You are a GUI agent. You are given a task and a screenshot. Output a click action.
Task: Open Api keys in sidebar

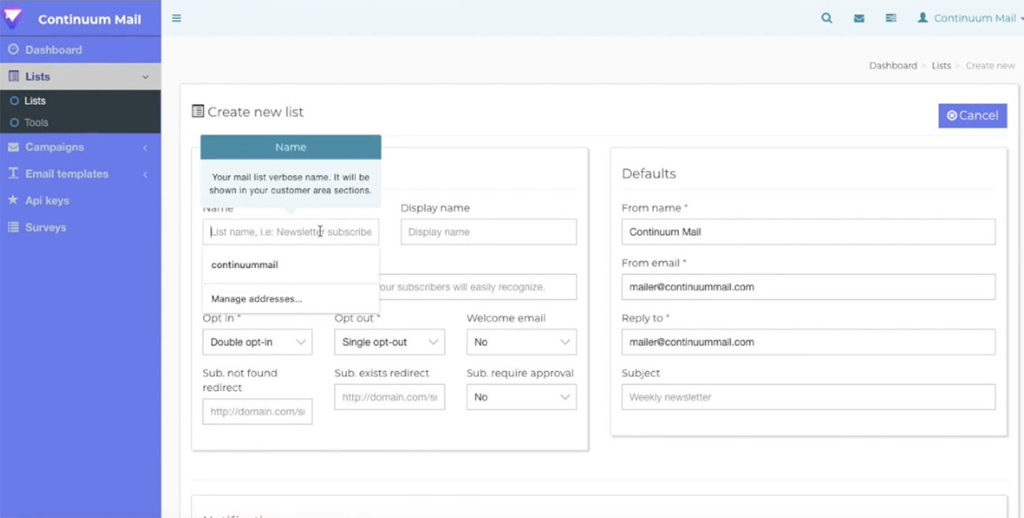click(x=80, y=201)
